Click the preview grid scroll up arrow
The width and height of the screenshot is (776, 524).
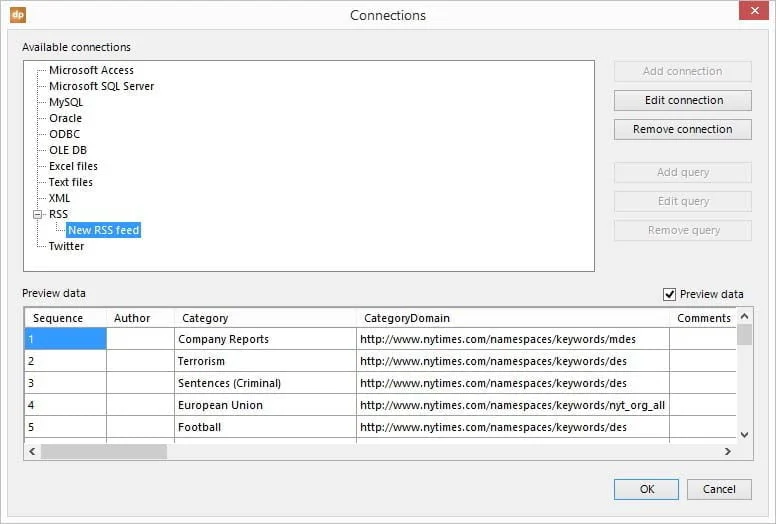pos(744,316)
